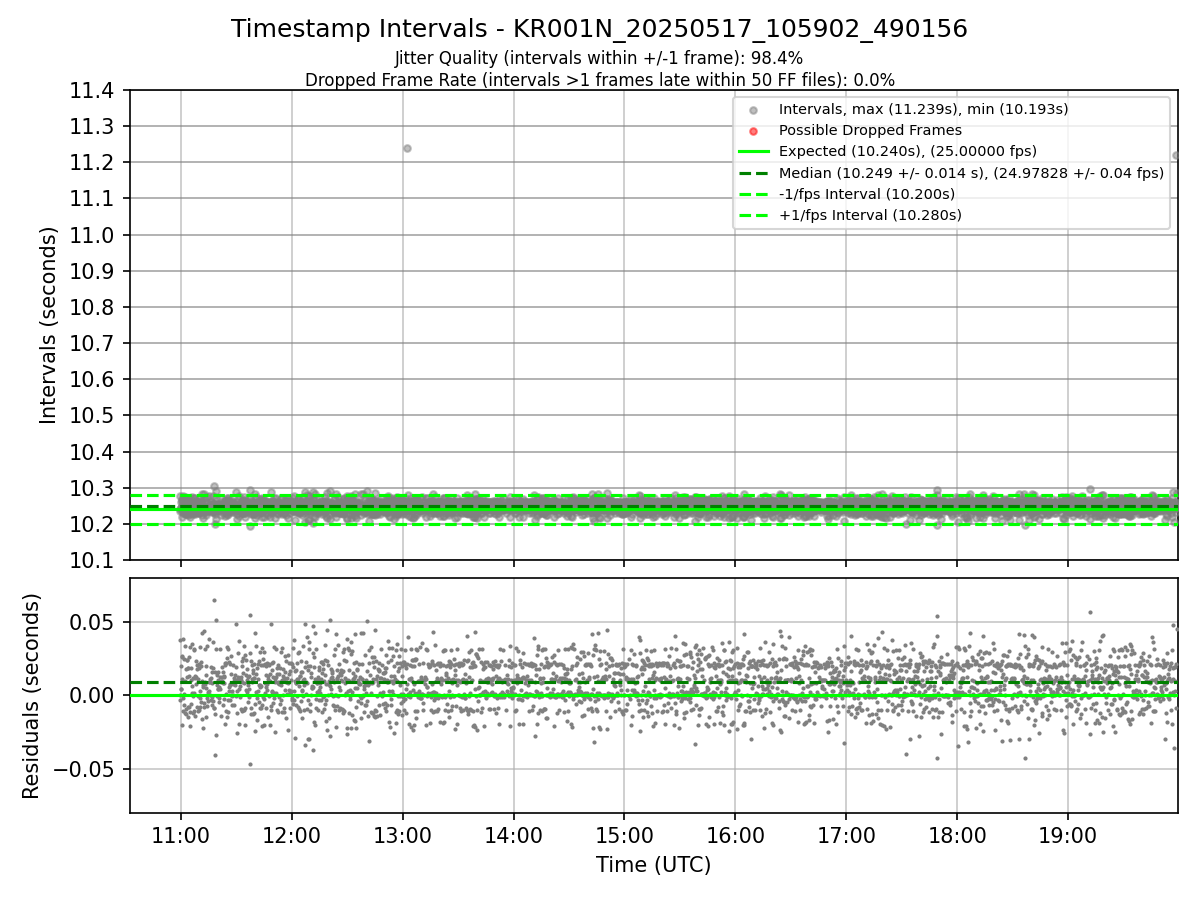Click the dark green dashed line sample beside Median

(x=754, y=172)
